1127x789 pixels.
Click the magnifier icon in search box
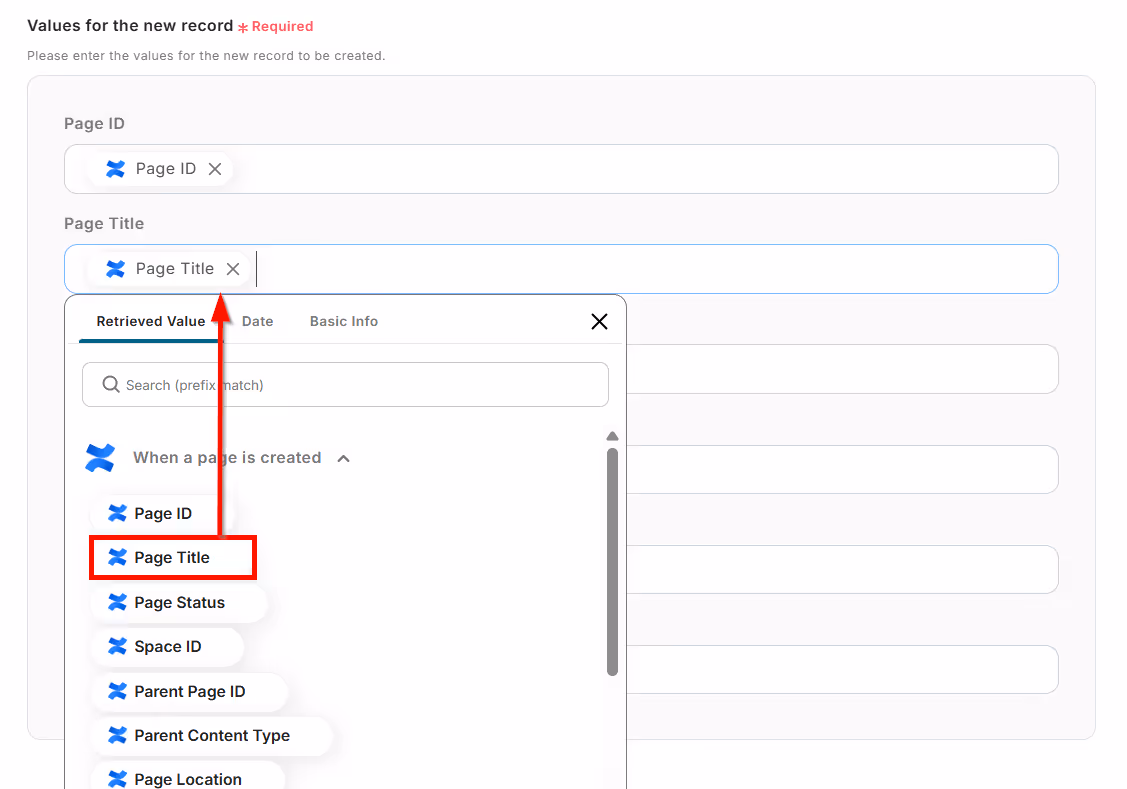[x=111, y=384]
